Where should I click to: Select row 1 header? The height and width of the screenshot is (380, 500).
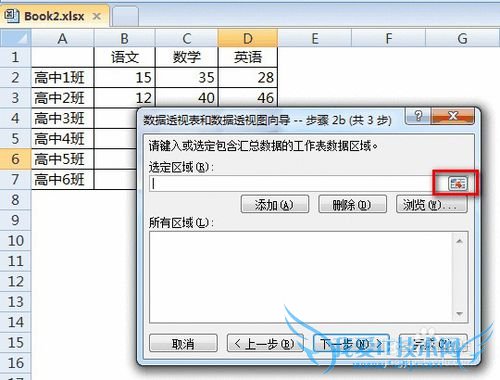coord(15,57)
